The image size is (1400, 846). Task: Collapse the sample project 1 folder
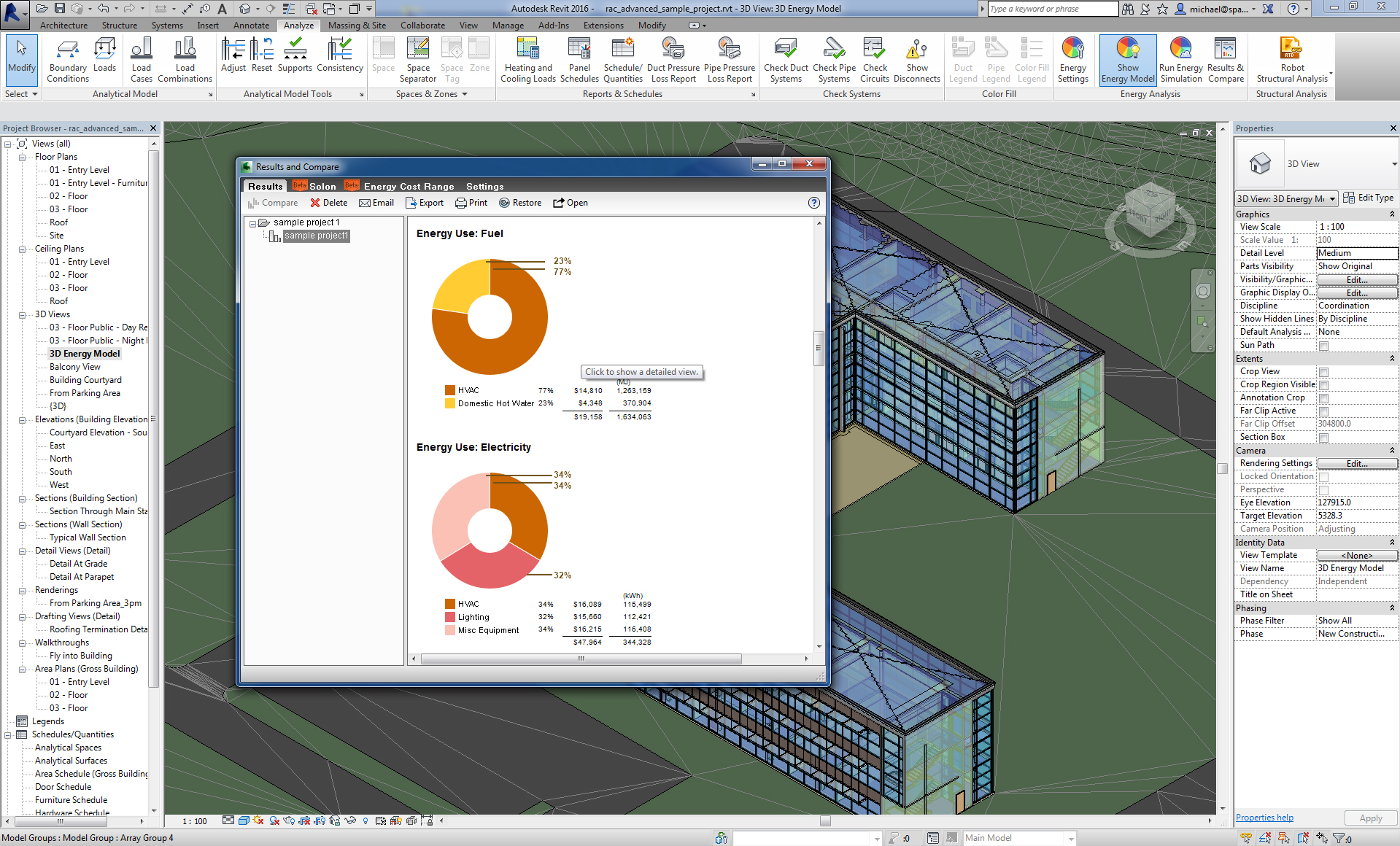coord(252,223)
